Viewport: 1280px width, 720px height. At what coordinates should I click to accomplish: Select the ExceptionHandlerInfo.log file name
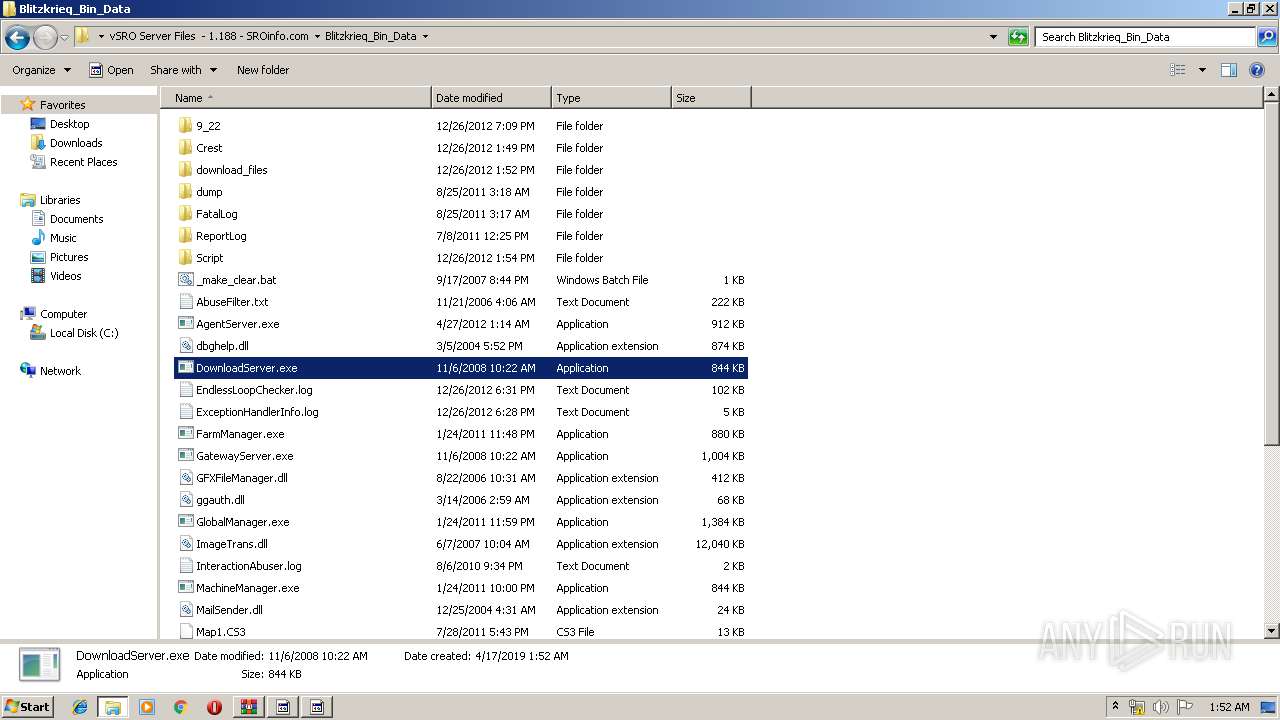click(x=257, y=412)
